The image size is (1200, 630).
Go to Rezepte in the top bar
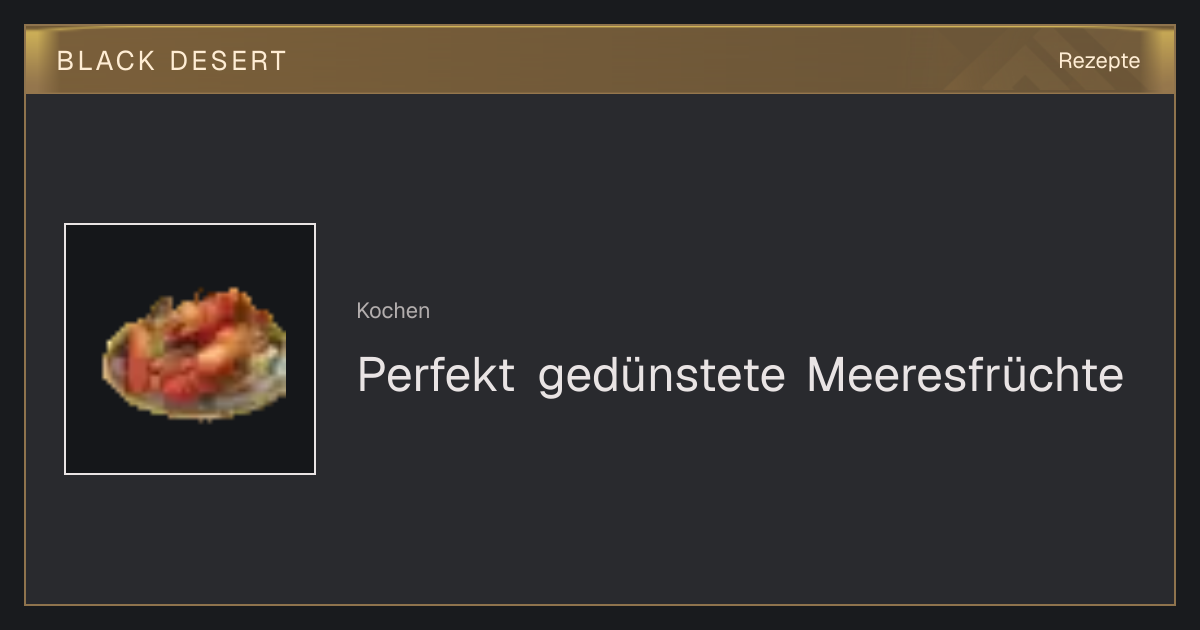(1099, 60)
